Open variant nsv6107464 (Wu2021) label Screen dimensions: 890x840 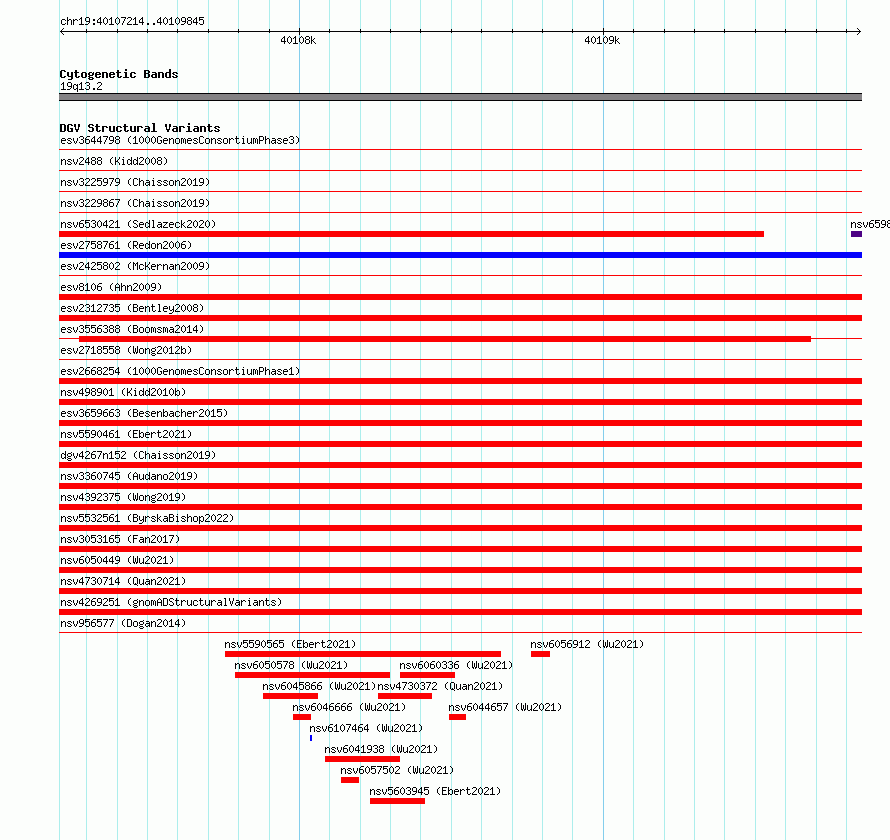(x=366, y=728)
